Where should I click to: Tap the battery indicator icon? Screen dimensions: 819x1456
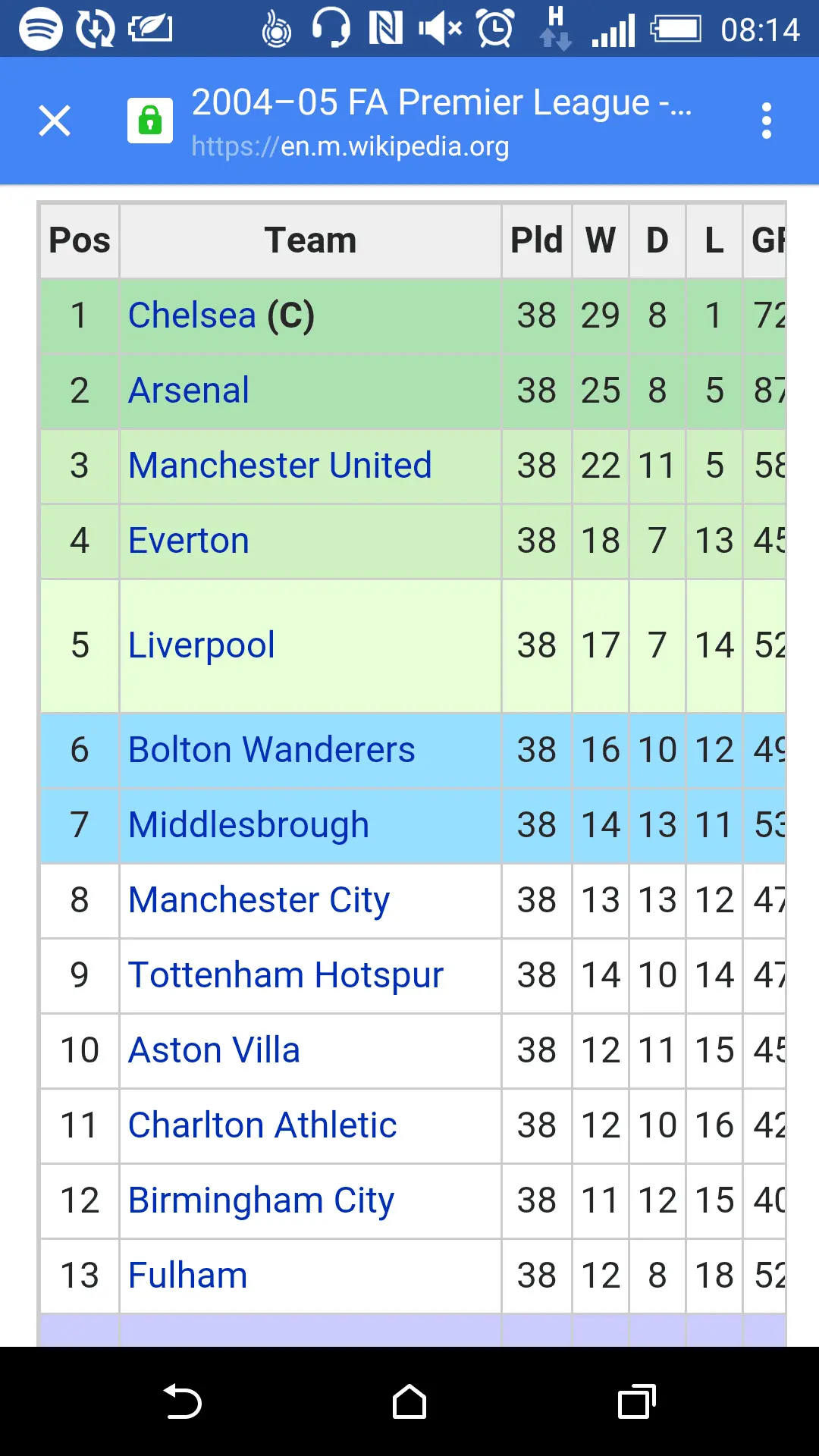click(x=676, y=30)
